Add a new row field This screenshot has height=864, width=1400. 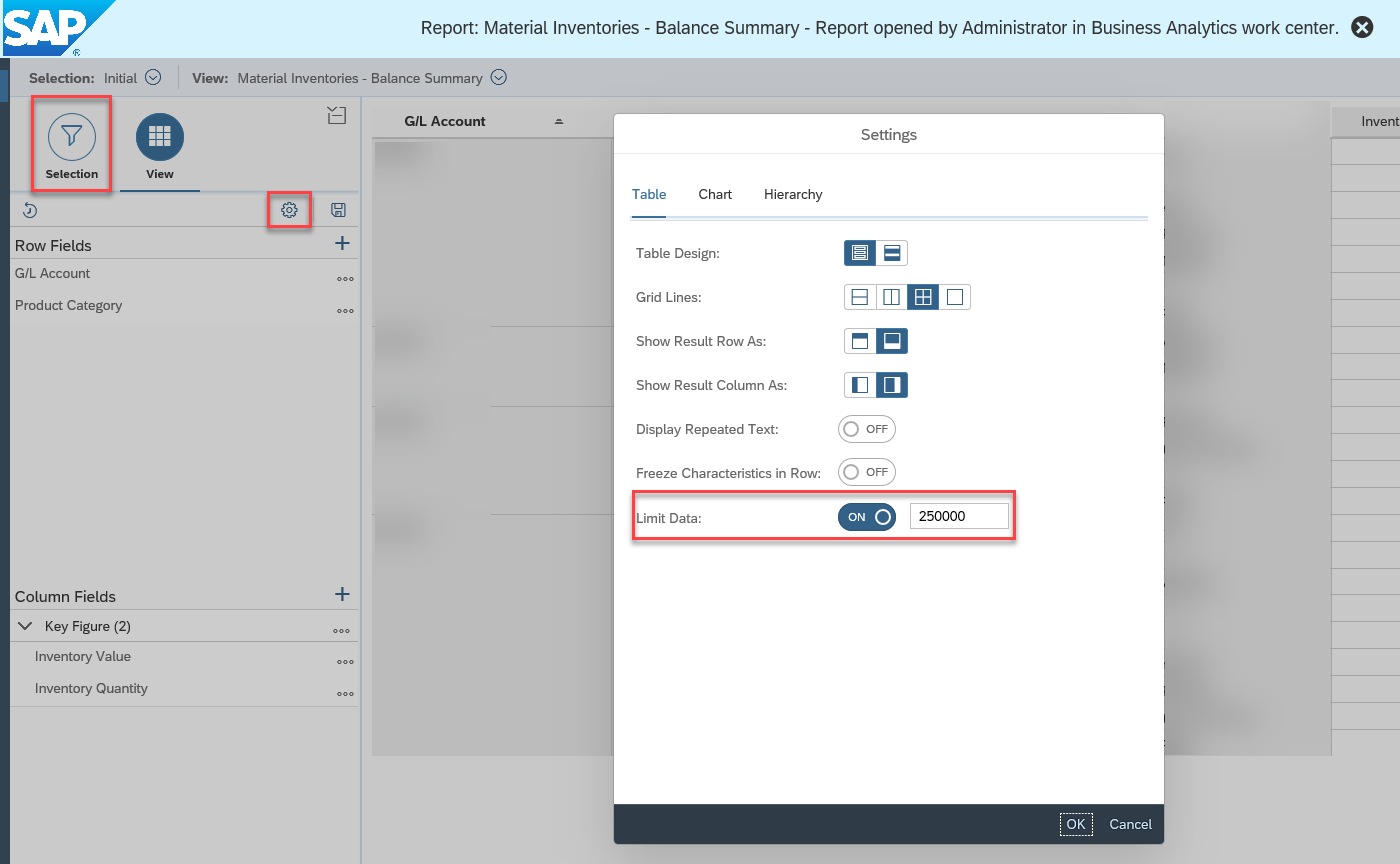(342, 243)
